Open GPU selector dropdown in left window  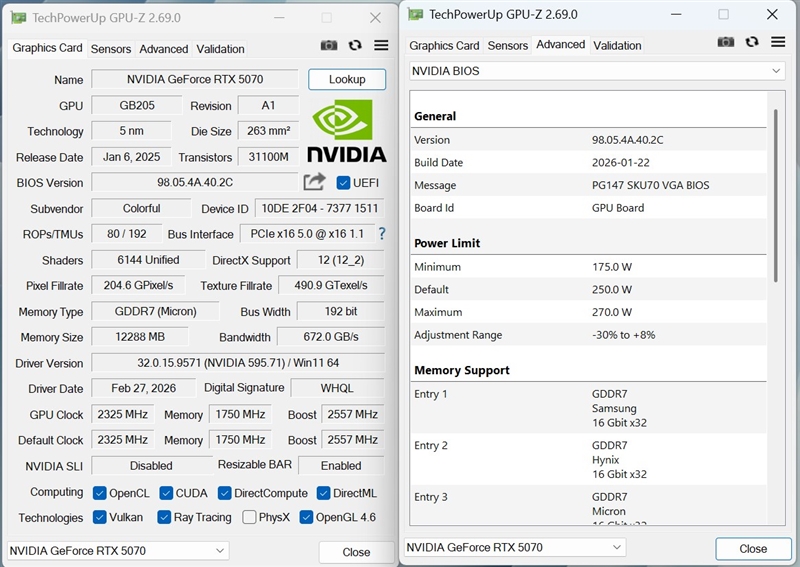tap(118, 551)
